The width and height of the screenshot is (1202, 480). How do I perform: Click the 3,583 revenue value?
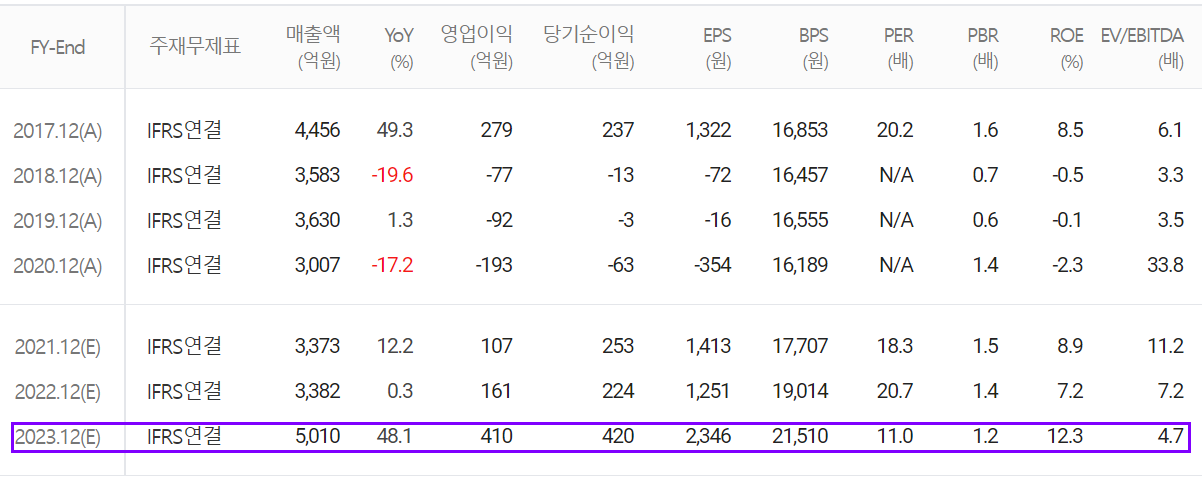[x=318, y=175]
